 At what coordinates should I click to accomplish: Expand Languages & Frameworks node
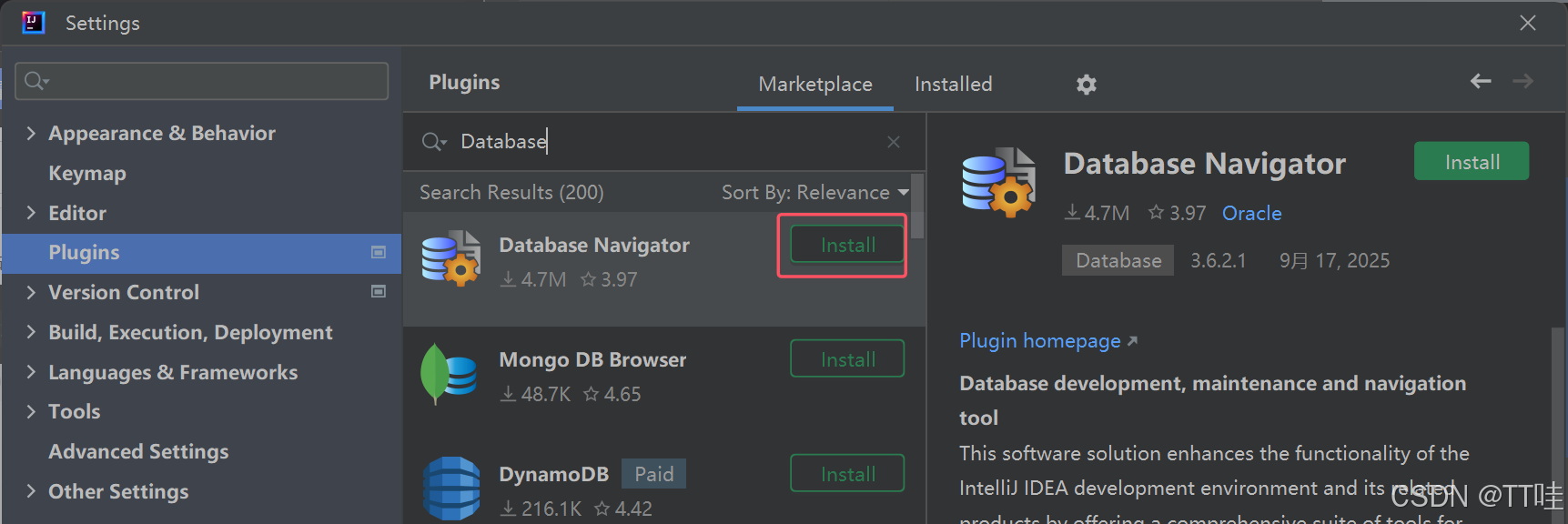click(31, 372)
